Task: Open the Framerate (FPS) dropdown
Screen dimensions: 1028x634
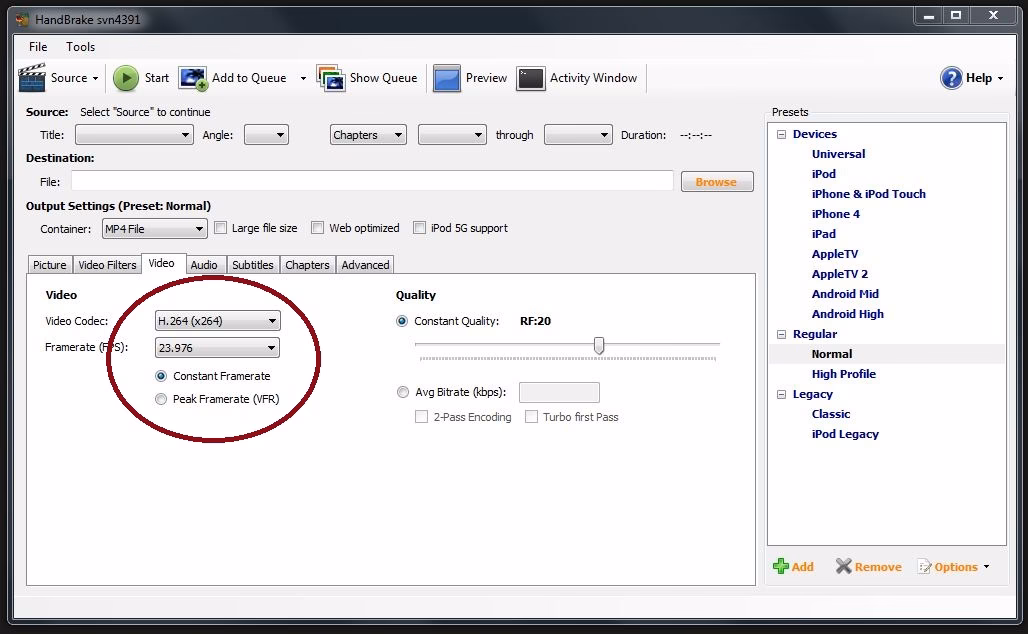Action: 217,347
